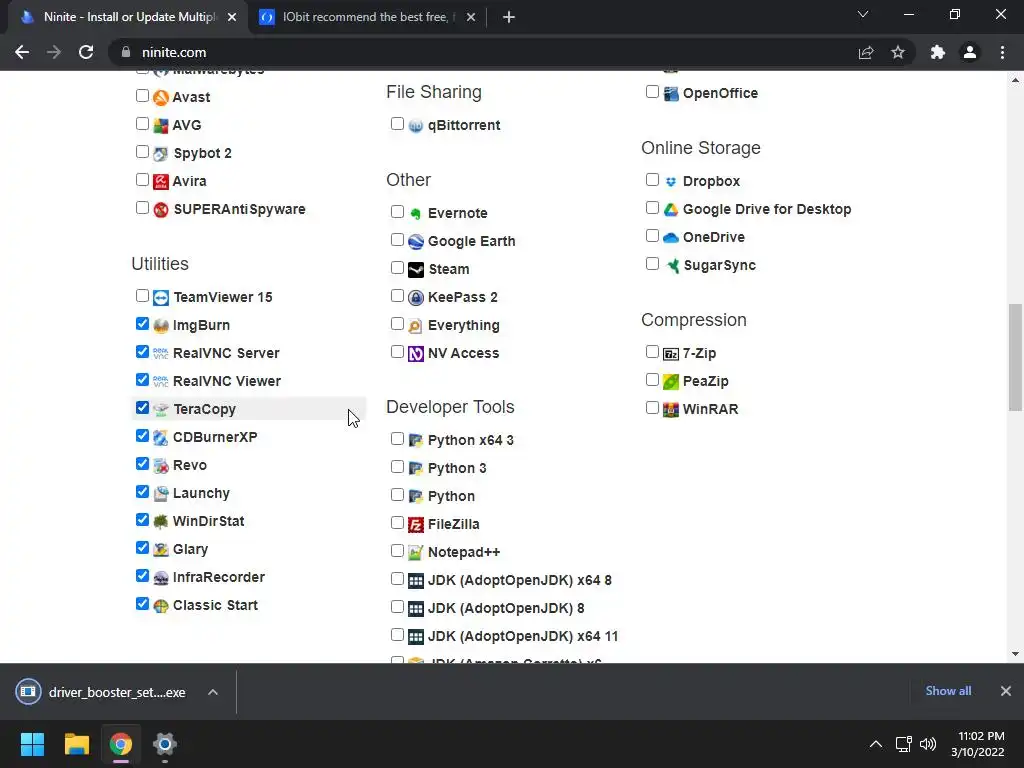Click the Classic Start icon

[161, 605]
